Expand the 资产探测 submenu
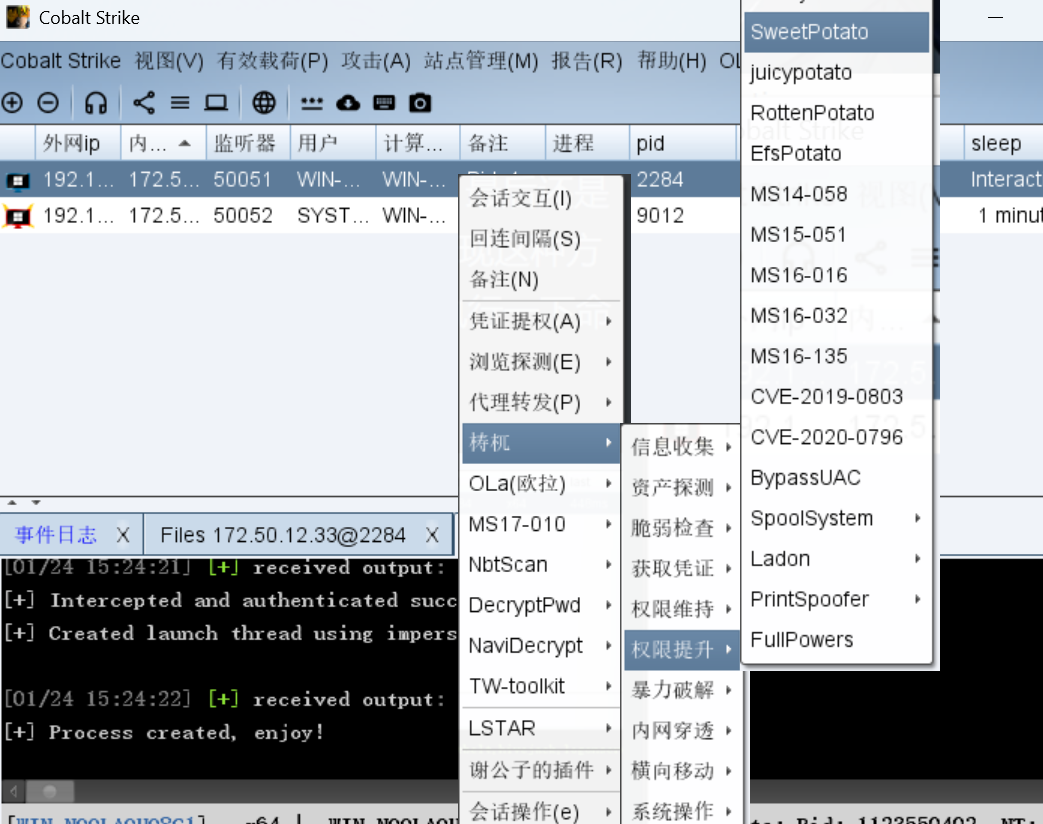Viewport: 1043px width, 824px height. point(682,487)
